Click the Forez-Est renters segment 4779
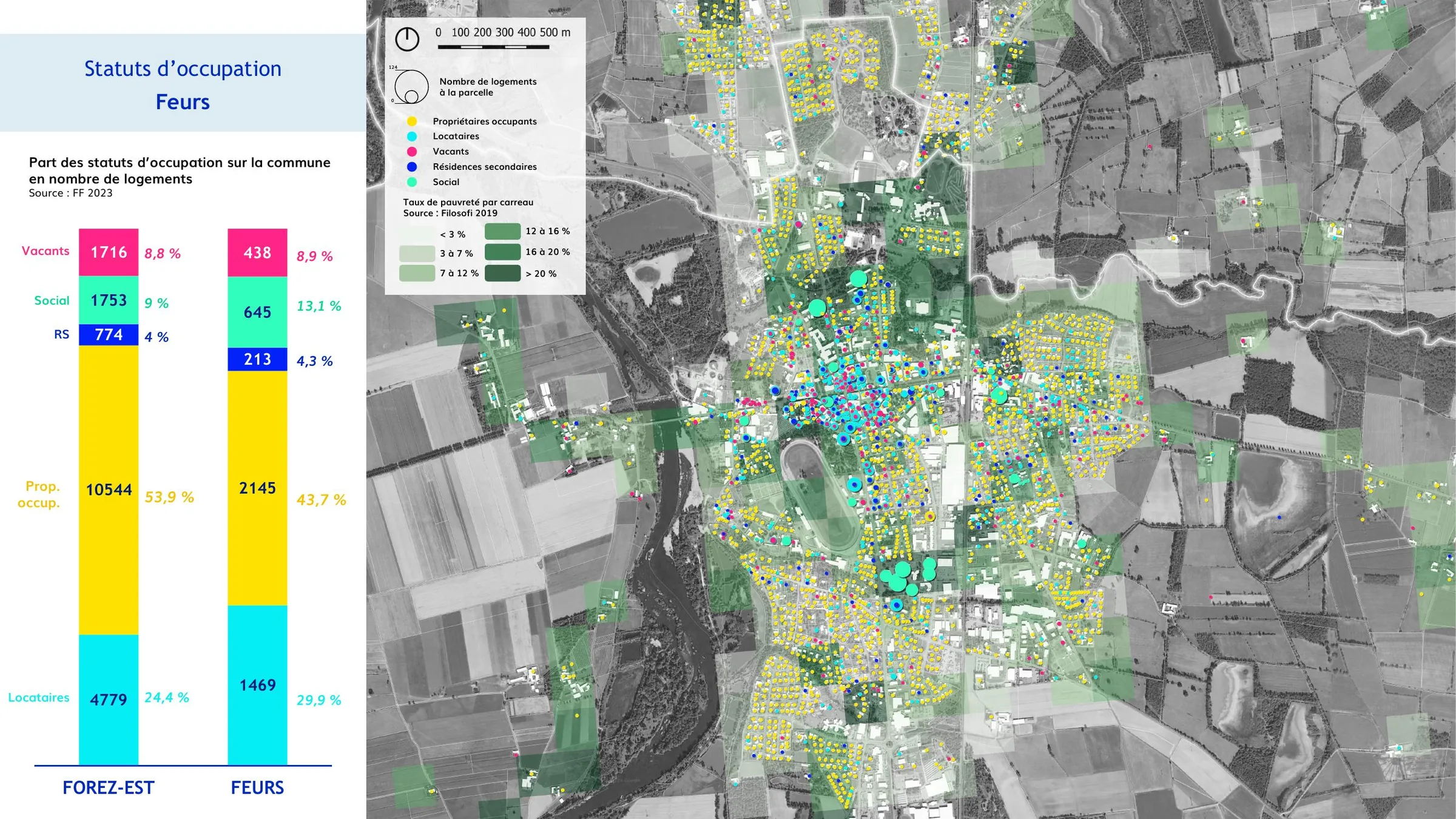1456x819 pixels. [x=109, y=700]
